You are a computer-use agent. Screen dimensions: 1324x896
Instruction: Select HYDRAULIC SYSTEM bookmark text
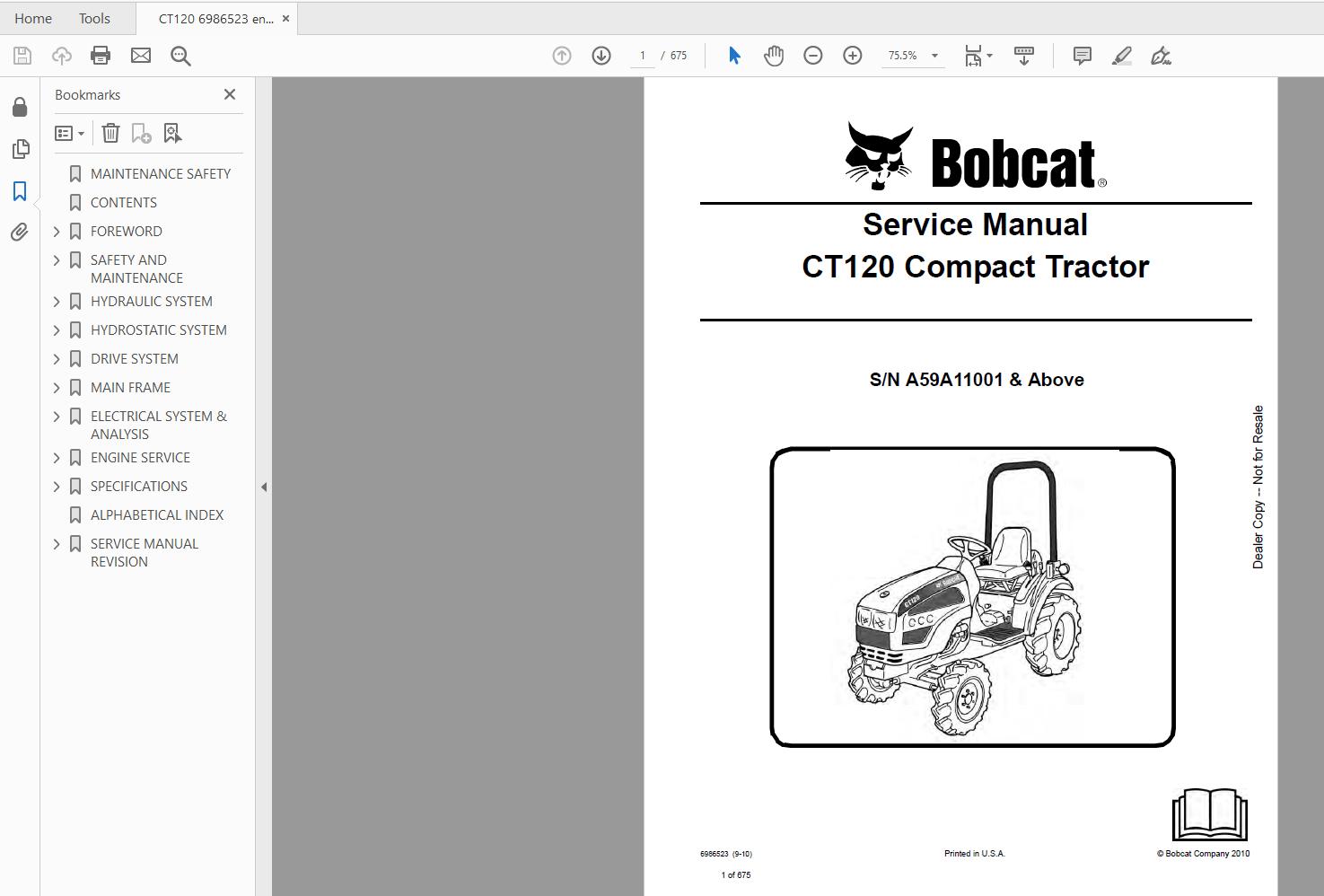tap(152, 302)
